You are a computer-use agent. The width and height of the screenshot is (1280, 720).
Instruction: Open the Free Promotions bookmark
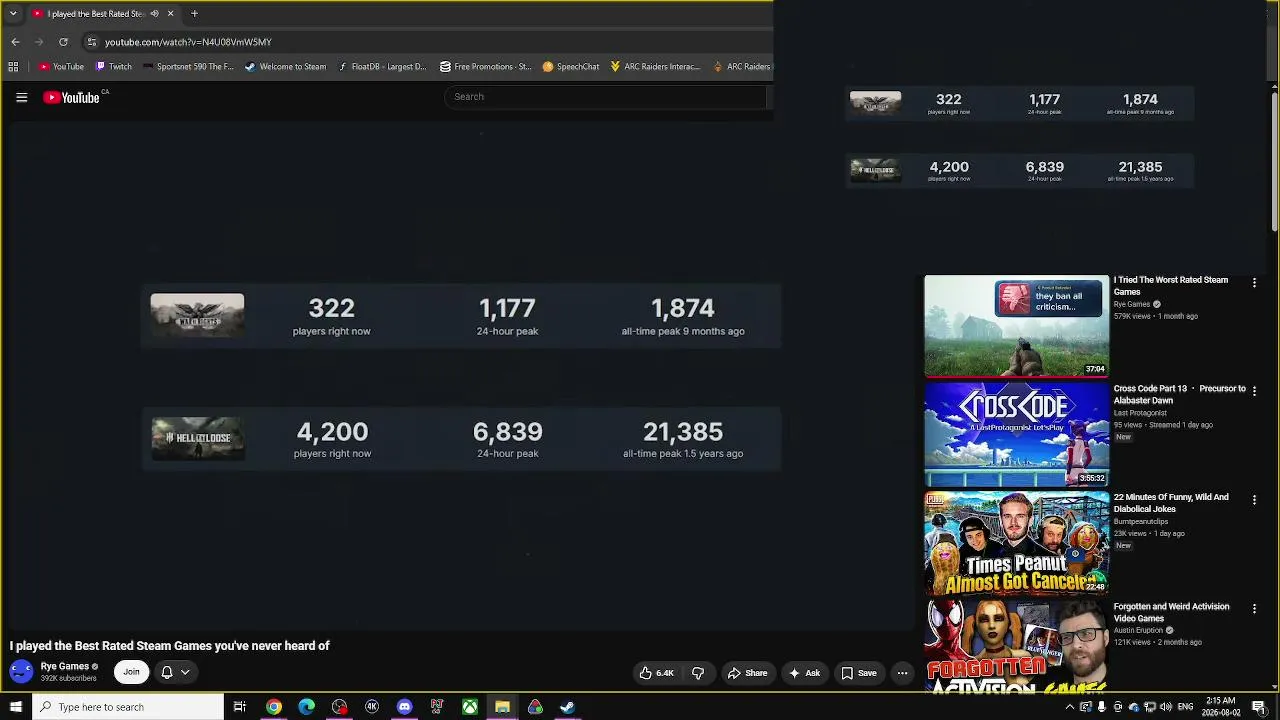tap(486, 67)
